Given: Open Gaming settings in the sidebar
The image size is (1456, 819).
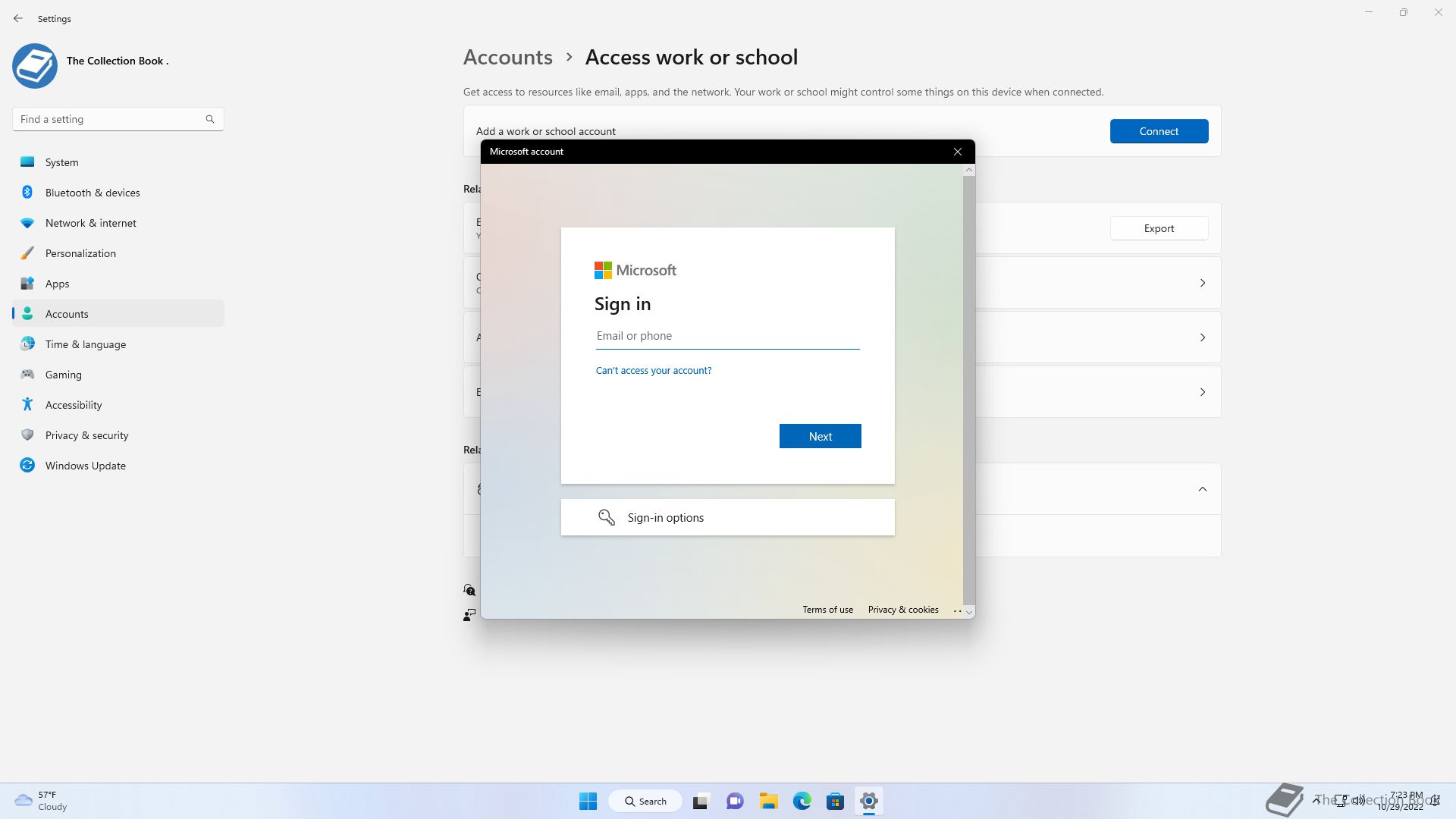Looking at the screenshot, I should pos(63,375).
